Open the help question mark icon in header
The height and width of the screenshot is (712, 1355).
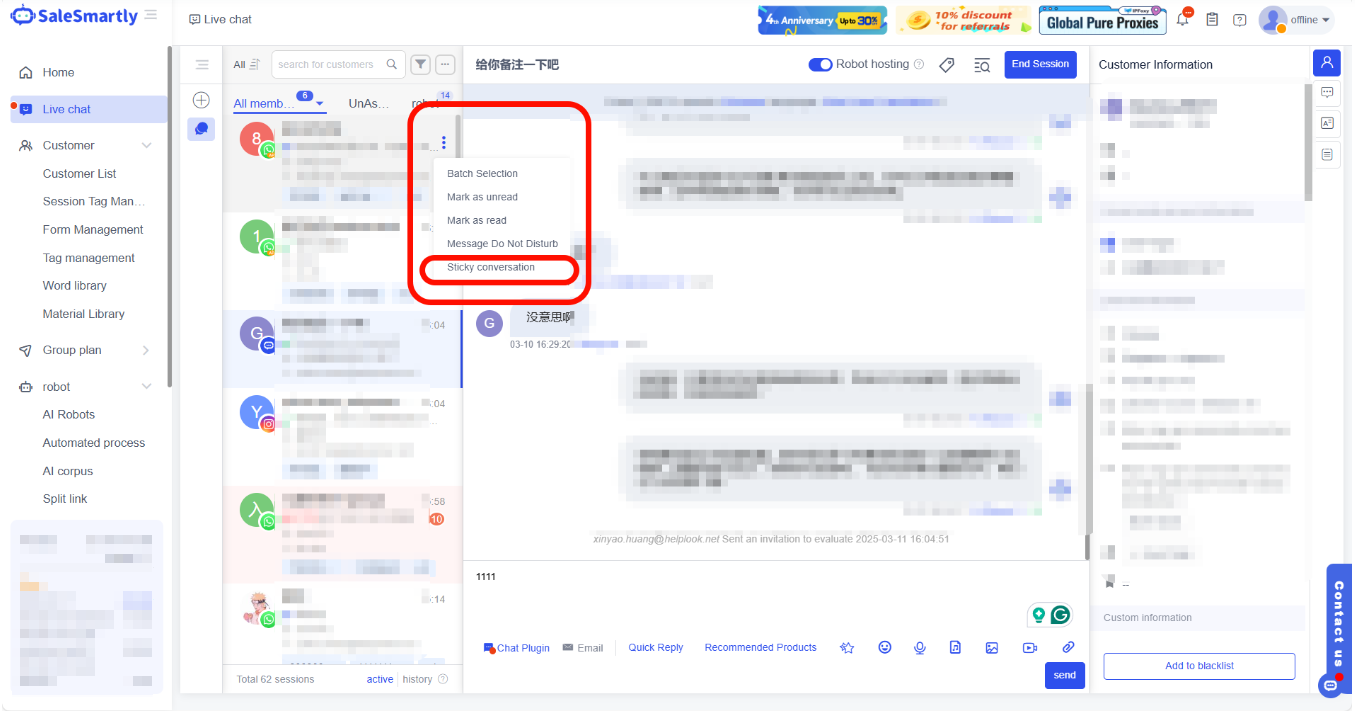click(x=1240, y=19)
